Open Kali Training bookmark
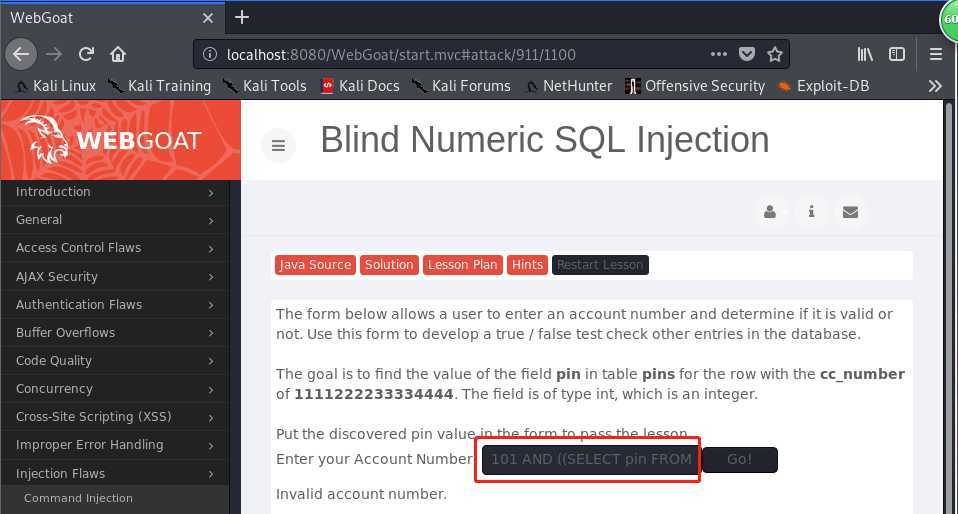The height and width of the screenshot is (514, 958). point(159,86)
